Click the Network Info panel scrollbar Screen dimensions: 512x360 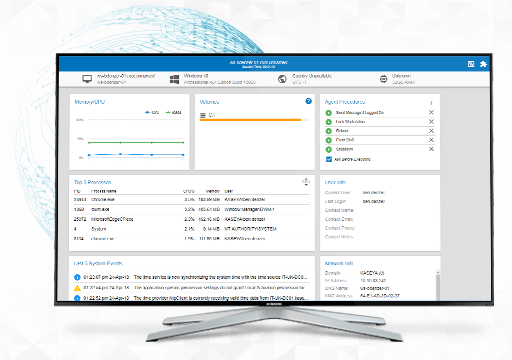pos(438,287)
